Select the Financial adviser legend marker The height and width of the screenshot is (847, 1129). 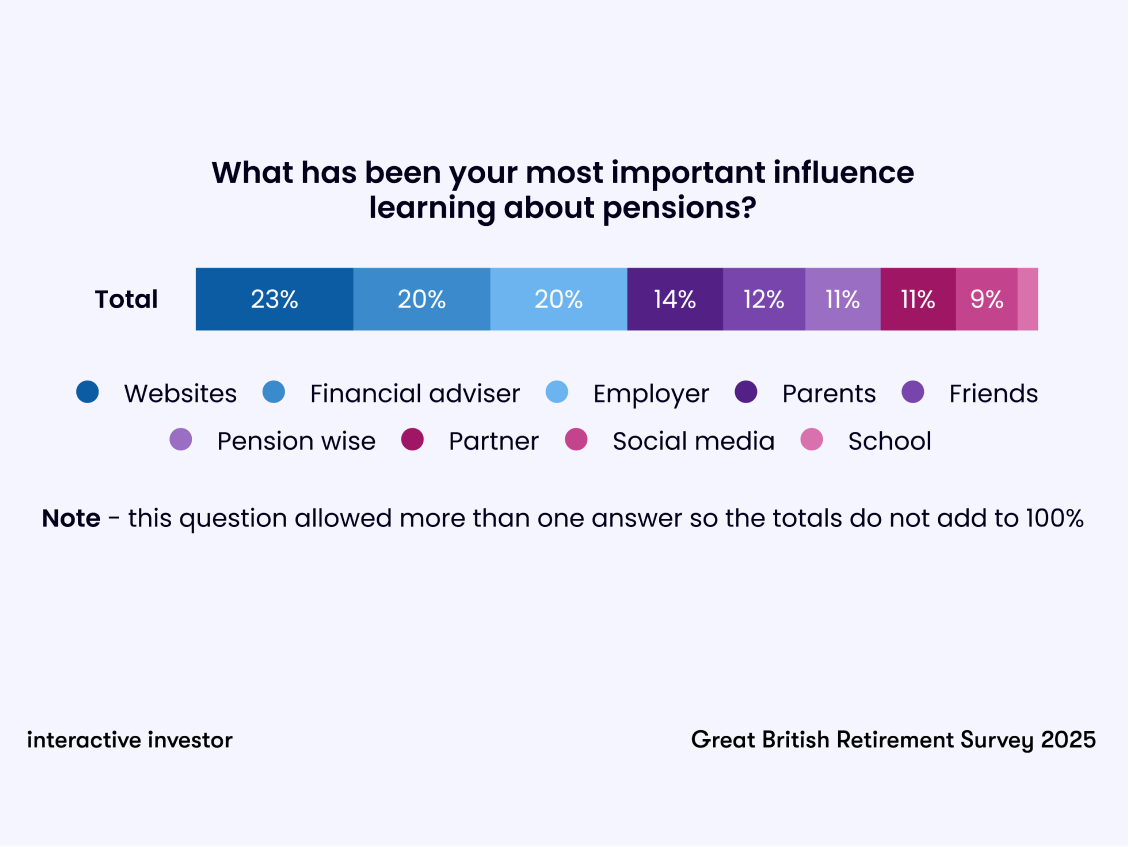[x=274, y=393]
